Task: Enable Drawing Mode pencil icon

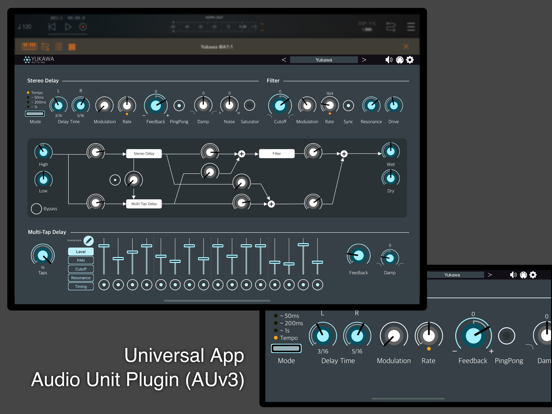Action: coord(89,241)
